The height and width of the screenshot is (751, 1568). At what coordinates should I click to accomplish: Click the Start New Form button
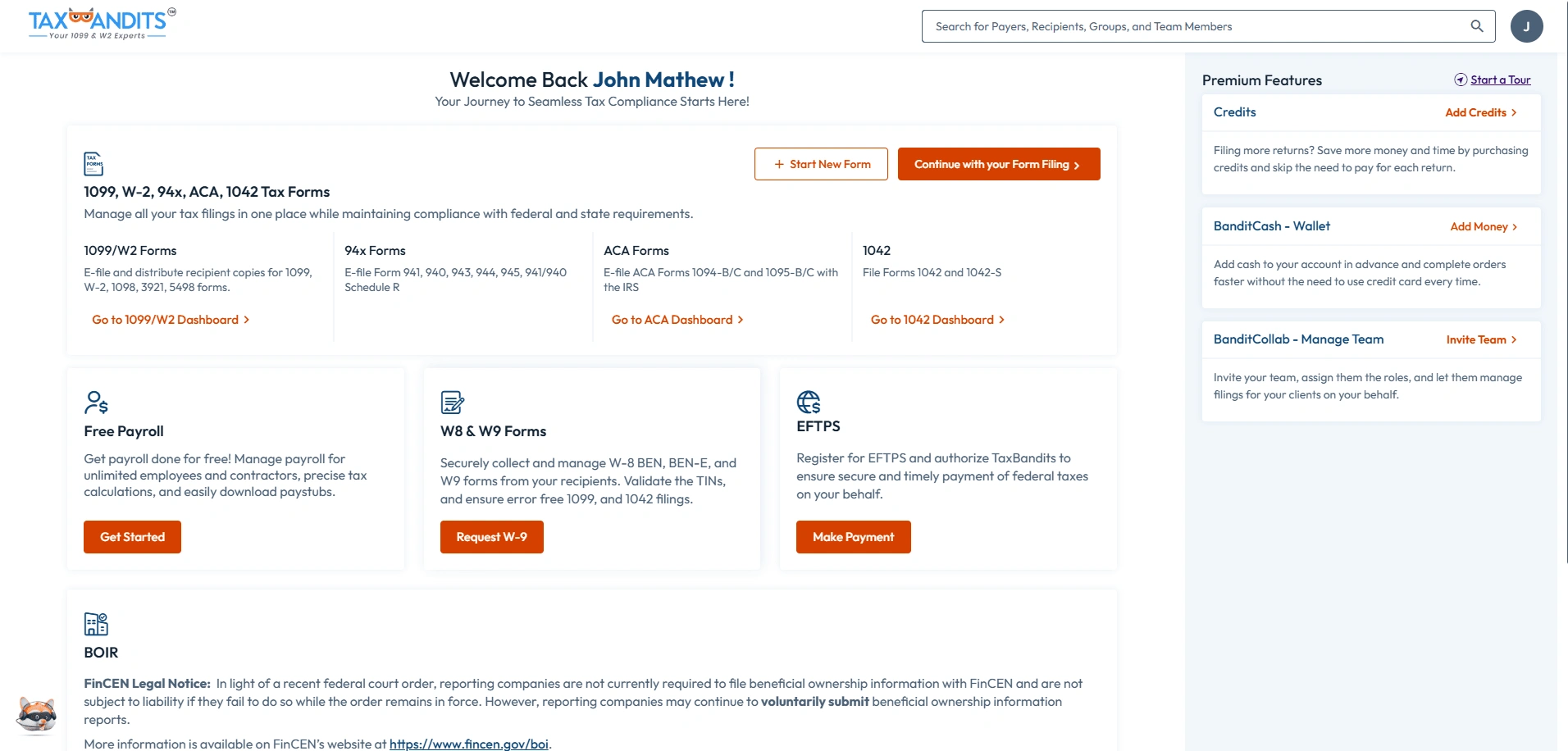[821, 164]
